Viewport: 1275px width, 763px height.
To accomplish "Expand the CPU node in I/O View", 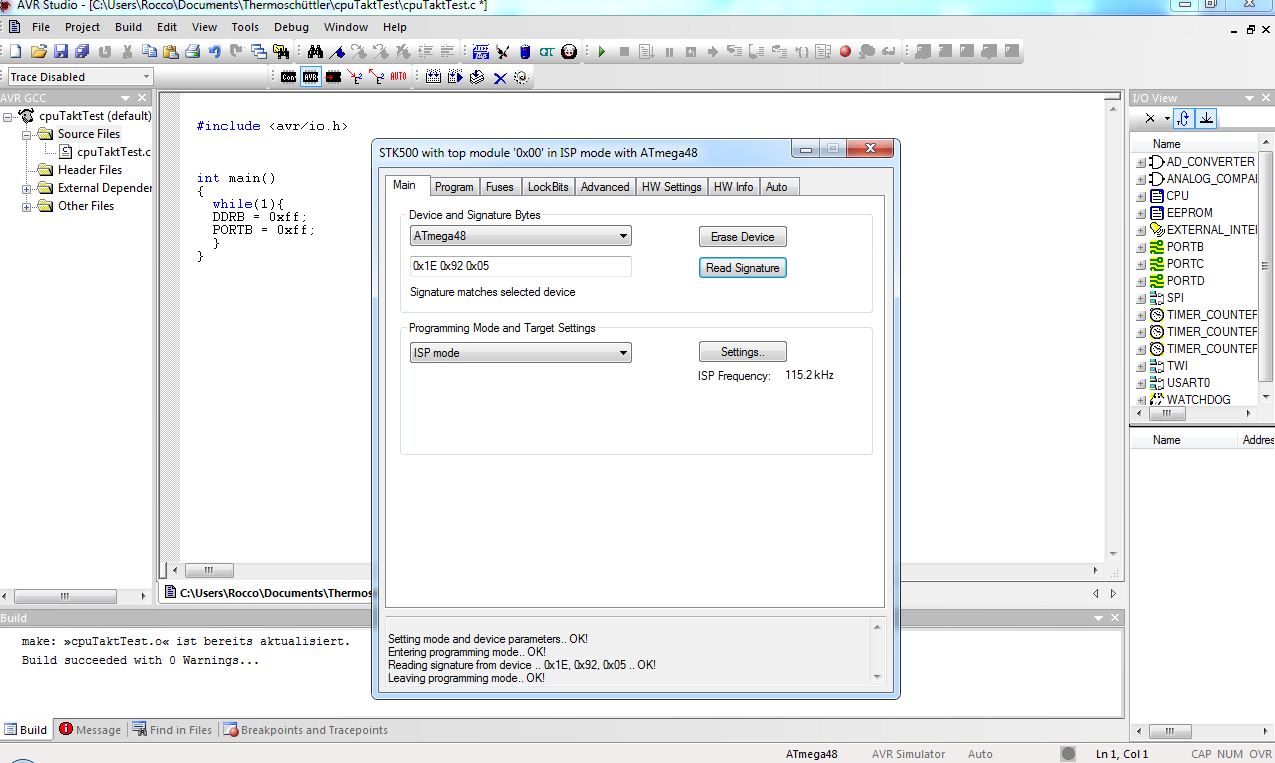I will pos(1141,196).
